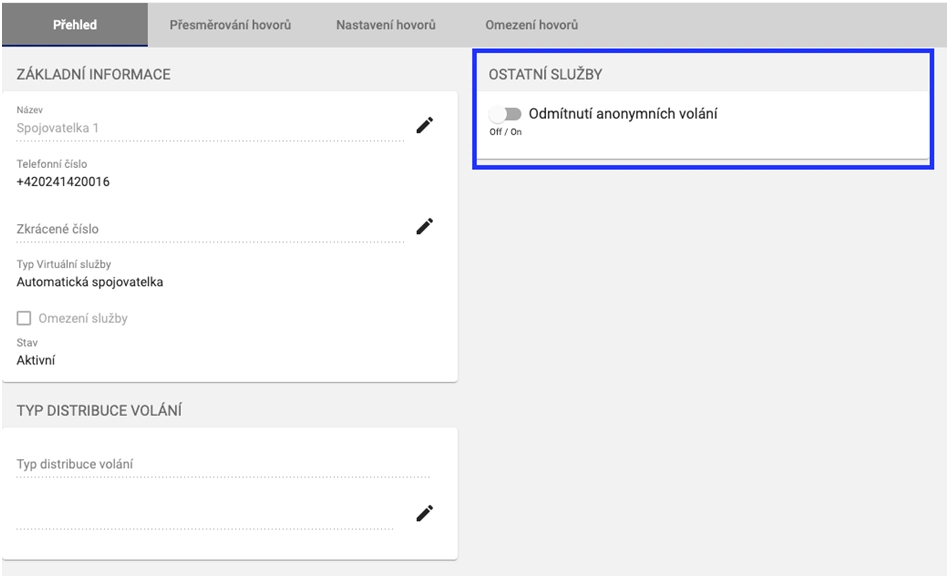Click the phone number +420241420016

click(63, 182)
